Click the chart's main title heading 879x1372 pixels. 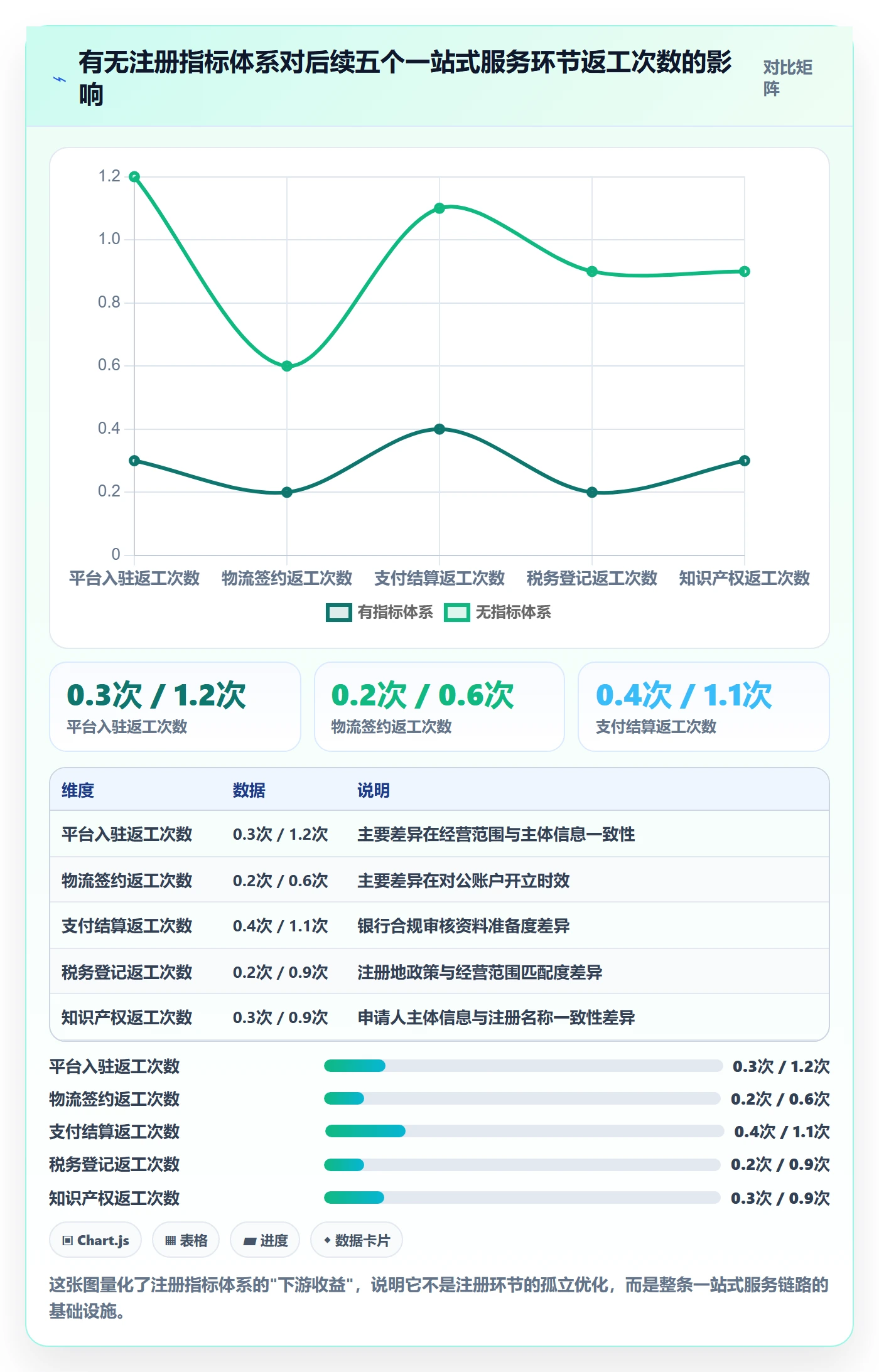tap(405, 78)
